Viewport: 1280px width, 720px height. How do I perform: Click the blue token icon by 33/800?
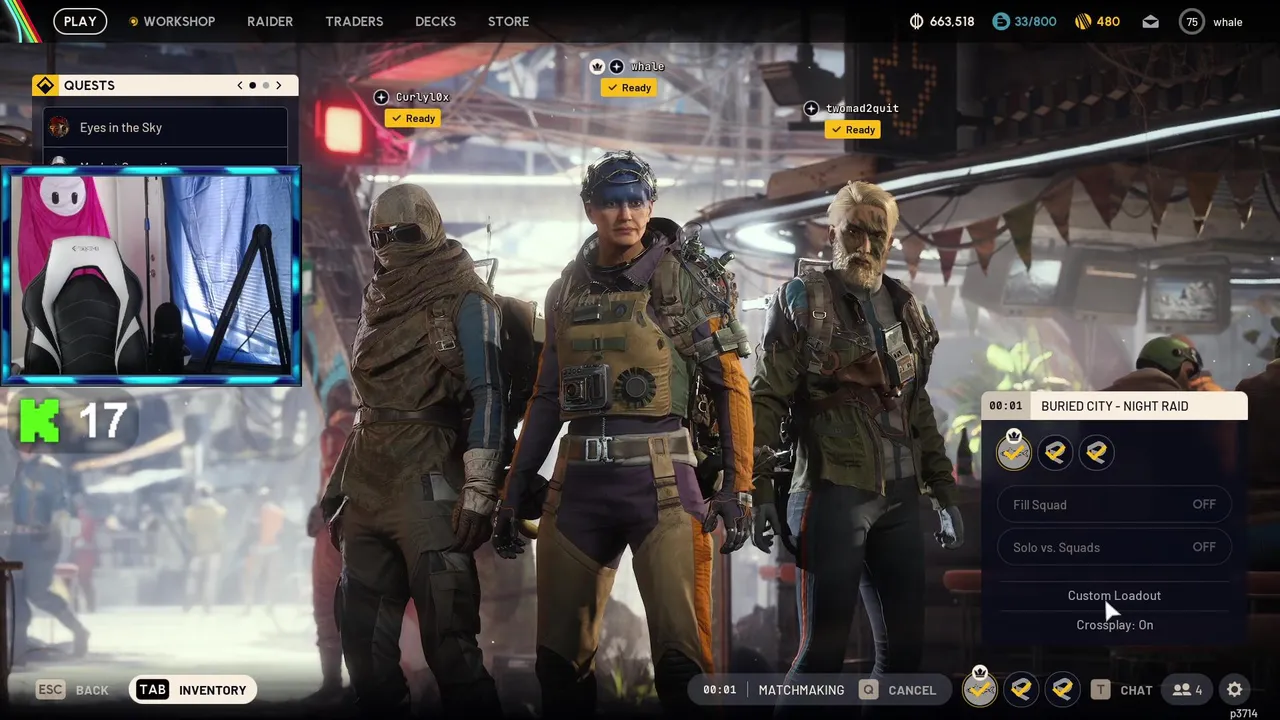(1001, 21)
